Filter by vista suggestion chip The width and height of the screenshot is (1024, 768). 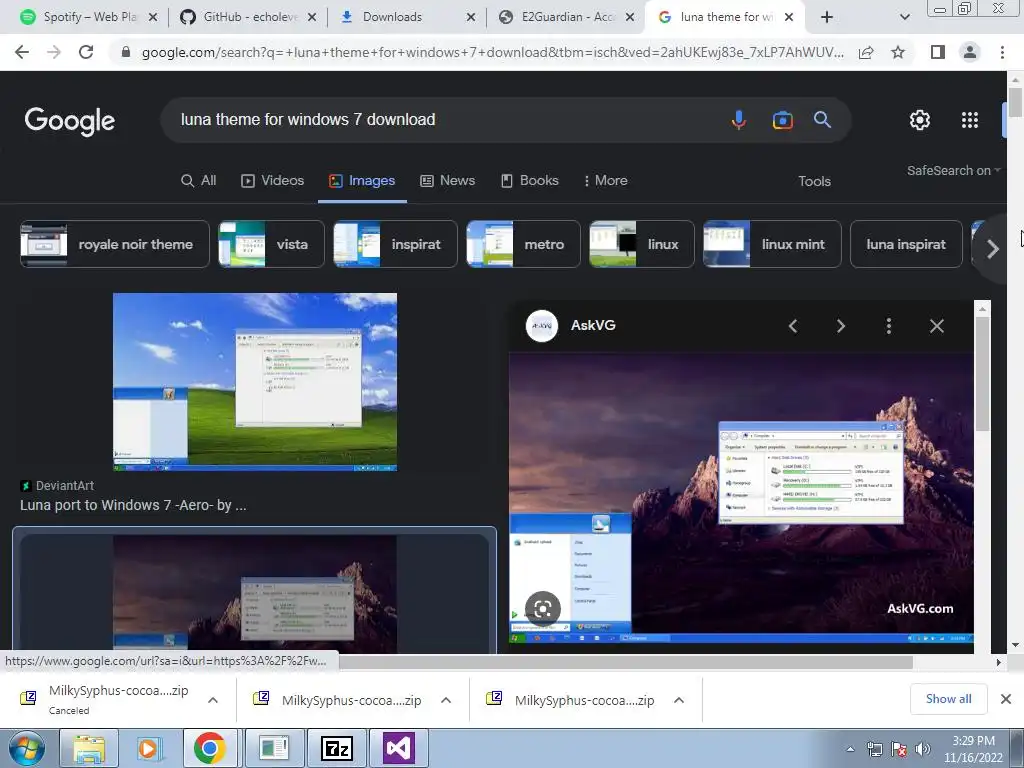tap(271, 244)
